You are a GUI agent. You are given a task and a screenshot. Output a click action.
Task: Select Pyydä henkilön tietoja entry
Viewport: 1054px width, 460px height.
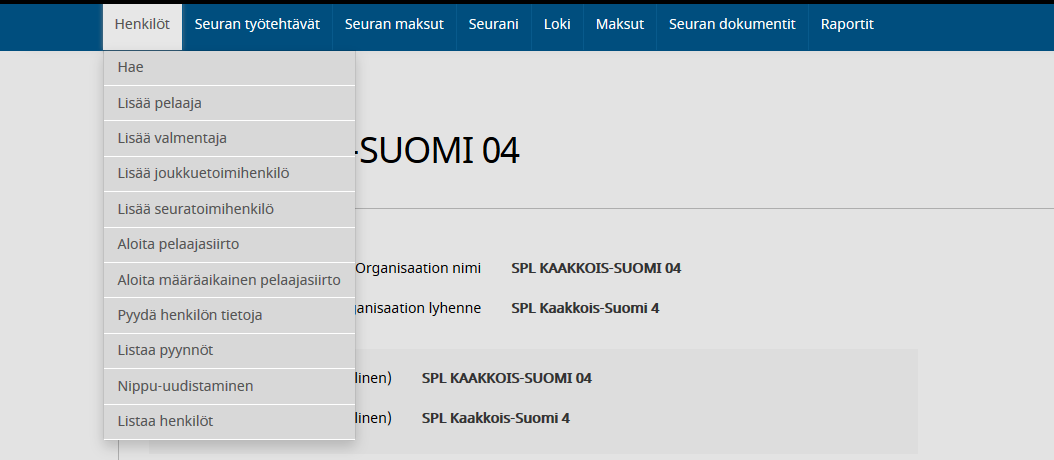point(229,315)
